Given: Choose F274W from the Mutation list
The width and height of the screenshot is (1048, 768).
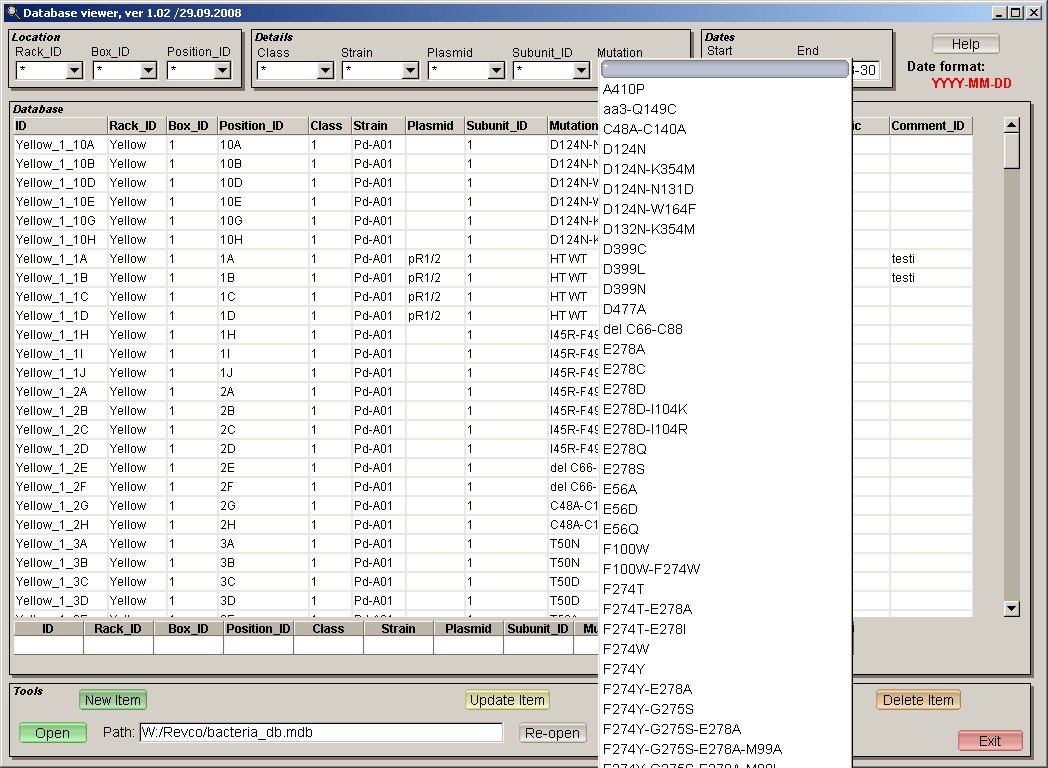Looking at the screenshot, I should click(725, 649).
